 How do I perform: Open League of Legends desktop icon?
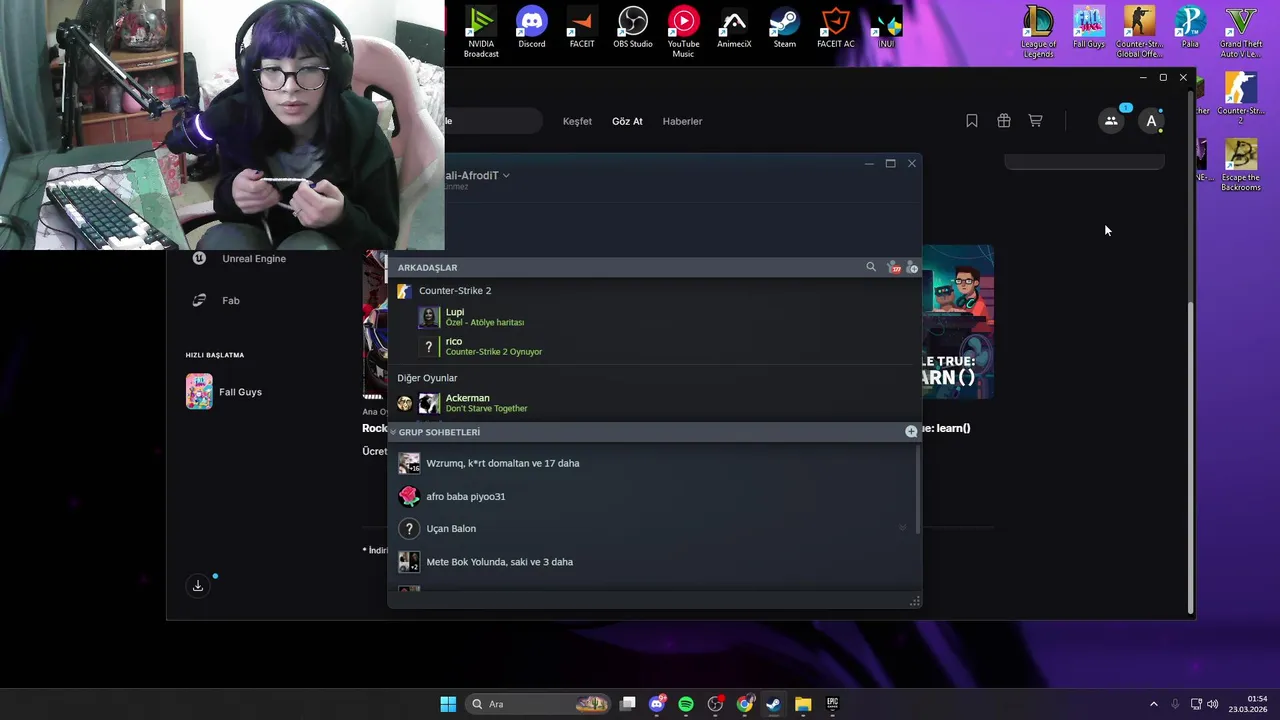pos(1038,31)
